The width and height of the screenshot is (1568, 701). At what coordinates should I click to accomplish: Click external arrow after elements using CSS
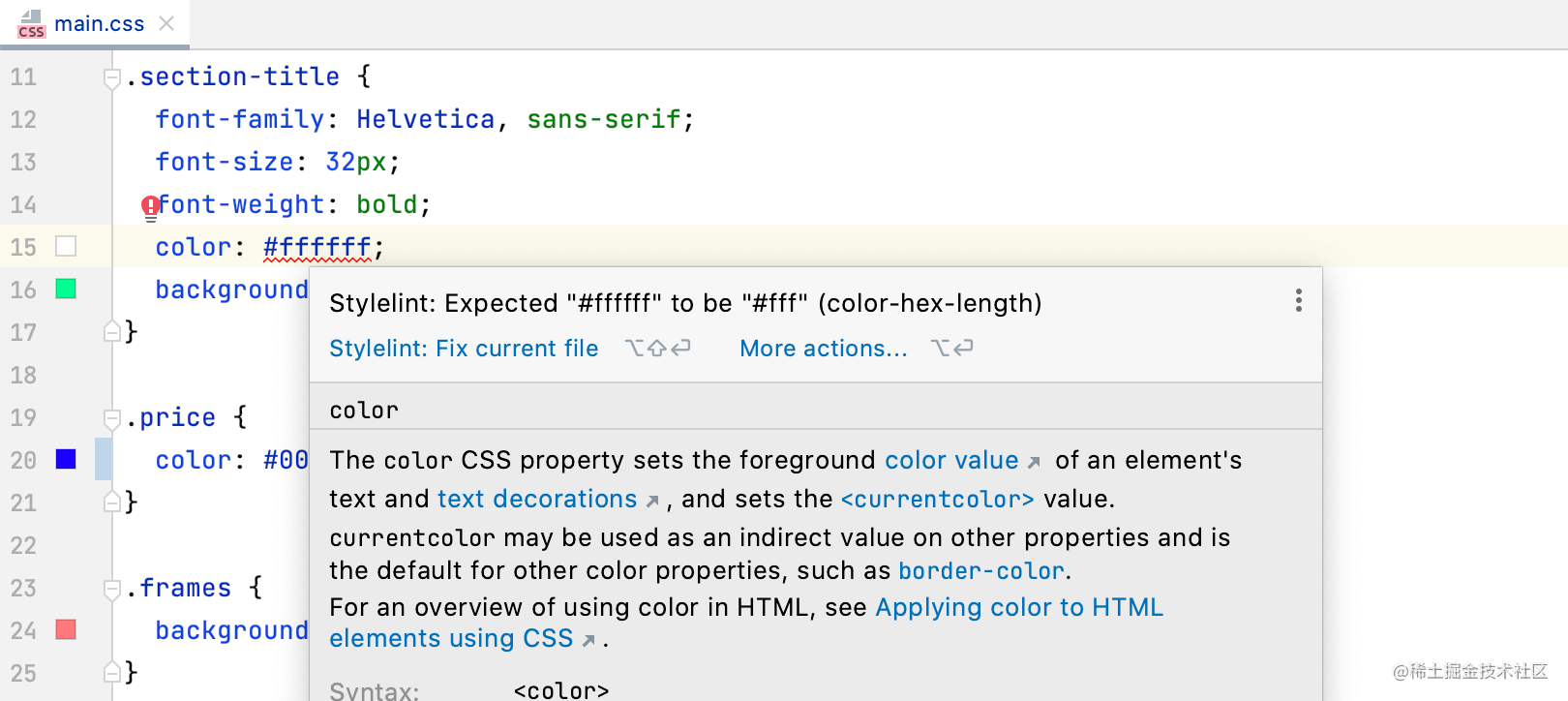[x=588, y=640]
